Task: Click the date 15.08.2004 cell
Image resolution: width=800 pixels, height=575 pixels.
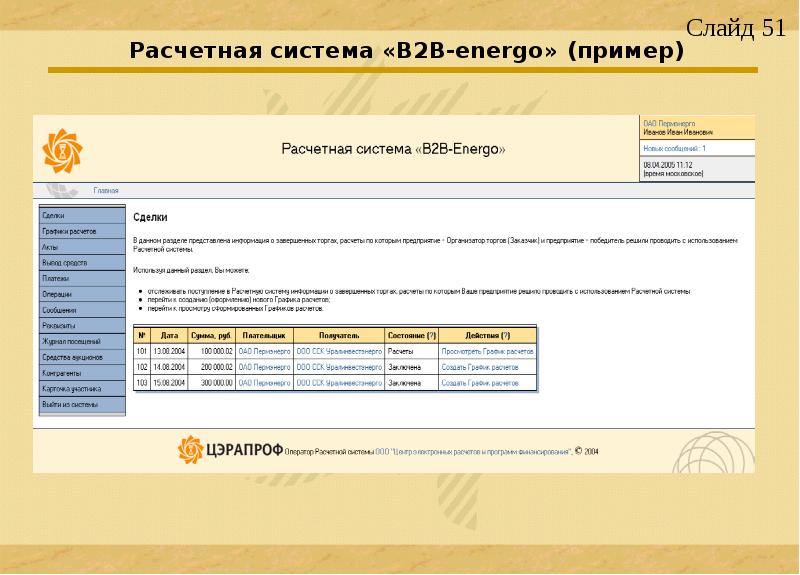Action: pos(169,383)
